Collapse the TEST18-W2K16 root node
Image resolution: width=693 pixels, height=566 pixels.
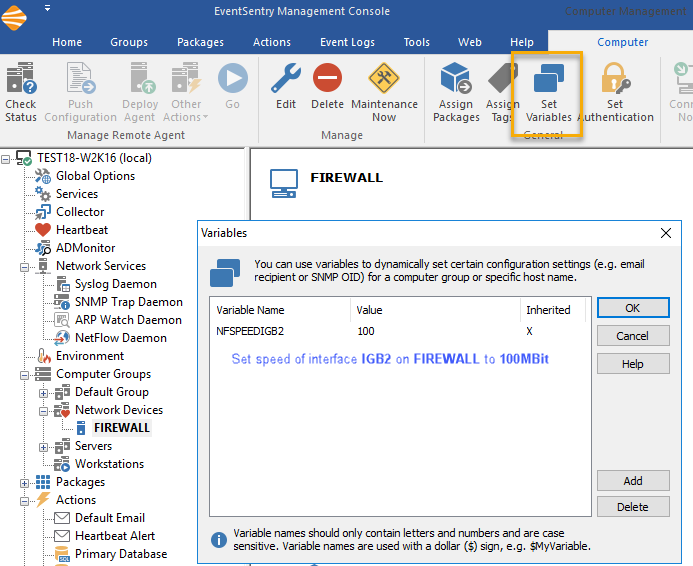coord(5,159)
